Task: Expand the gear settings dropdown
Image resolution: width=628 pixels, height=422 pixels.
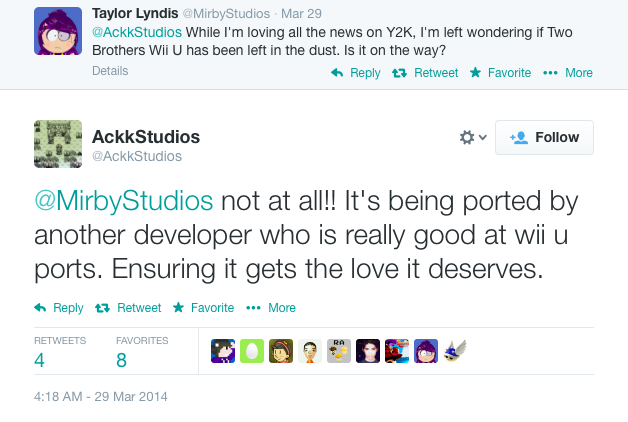Action: click(x=473, y=137)
